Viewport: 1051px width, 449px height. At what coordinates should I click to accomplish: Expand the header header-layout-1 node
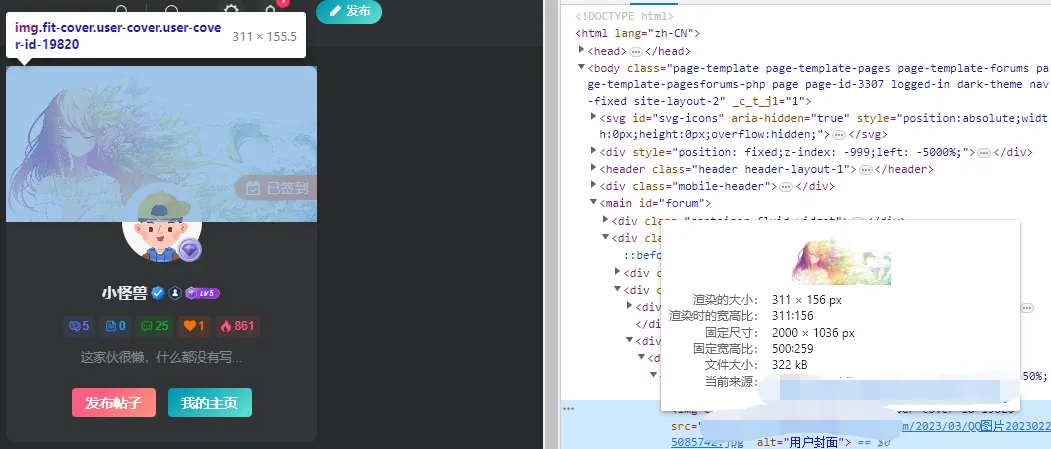tap(593, 168)
